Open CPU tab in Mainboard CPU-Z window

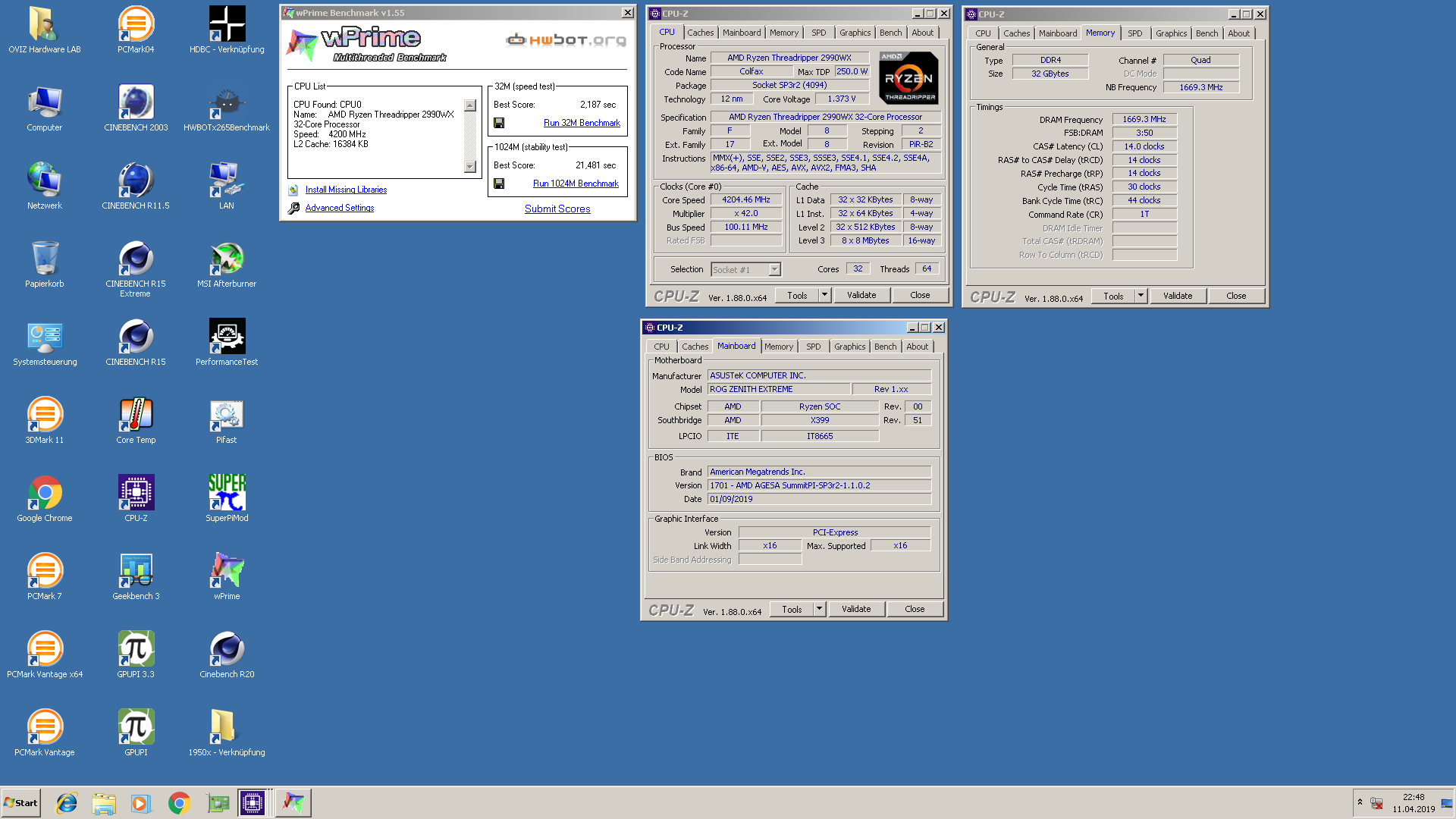pyautogui.click(x=662, y=347)
